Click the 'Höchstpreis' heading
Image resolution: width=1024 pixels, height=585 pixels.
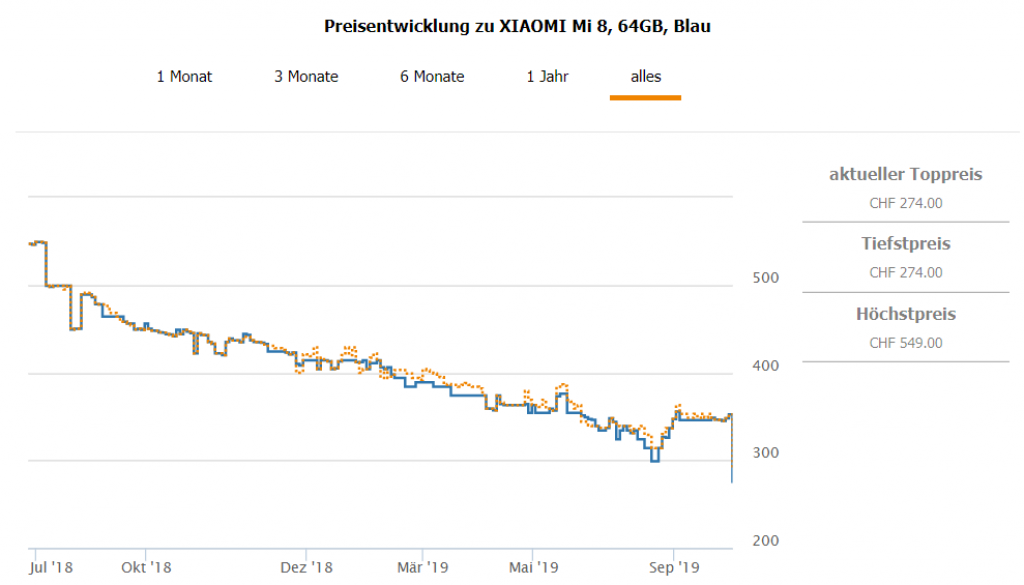point(905,314)
